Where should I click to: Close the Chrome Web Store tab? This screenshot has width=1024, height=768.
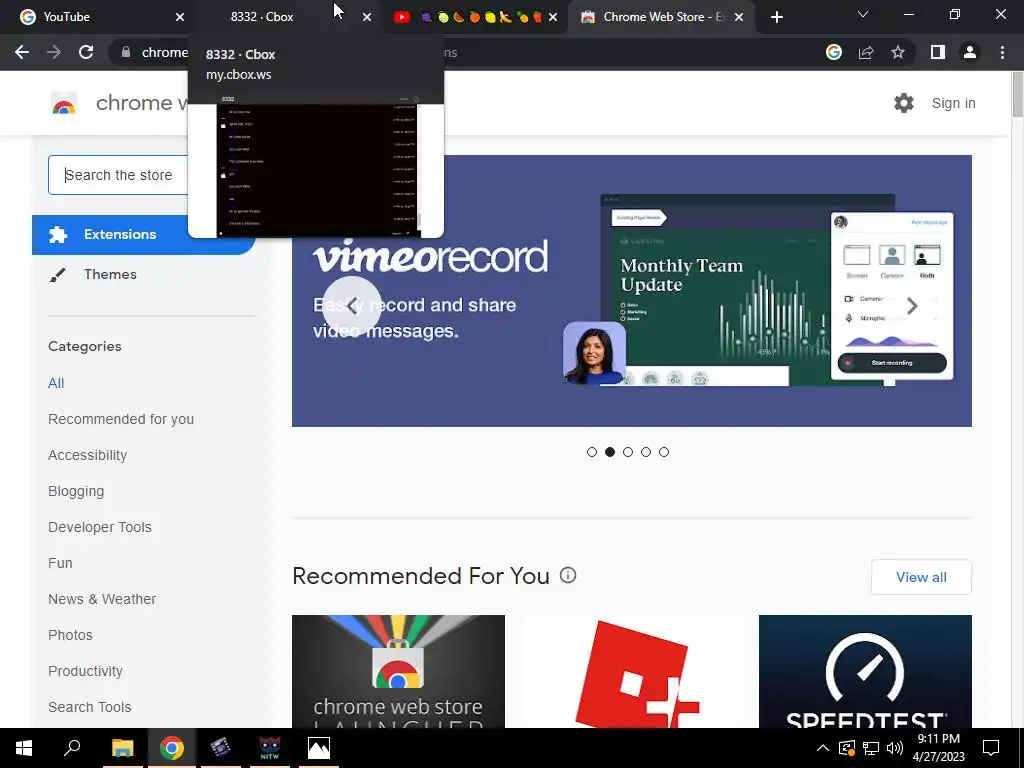(x=739, y=17)
